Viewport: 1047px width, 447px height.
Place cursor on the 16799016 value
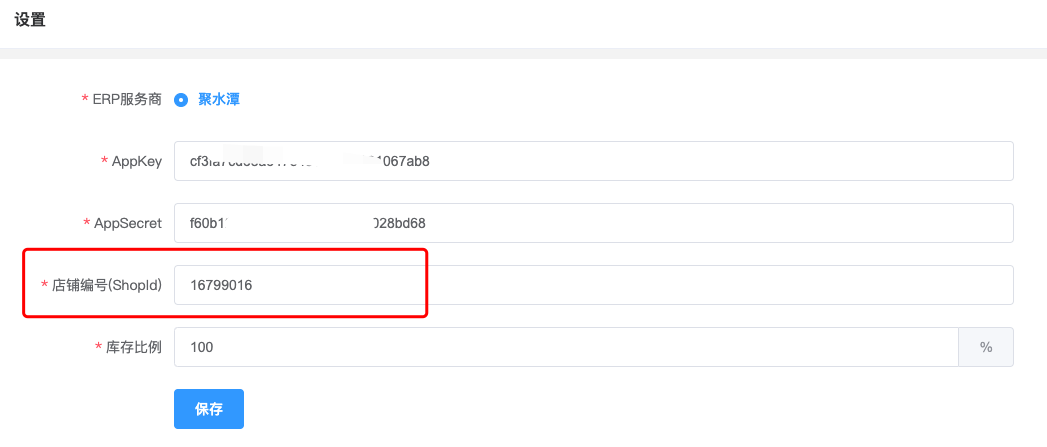(221, 285)
